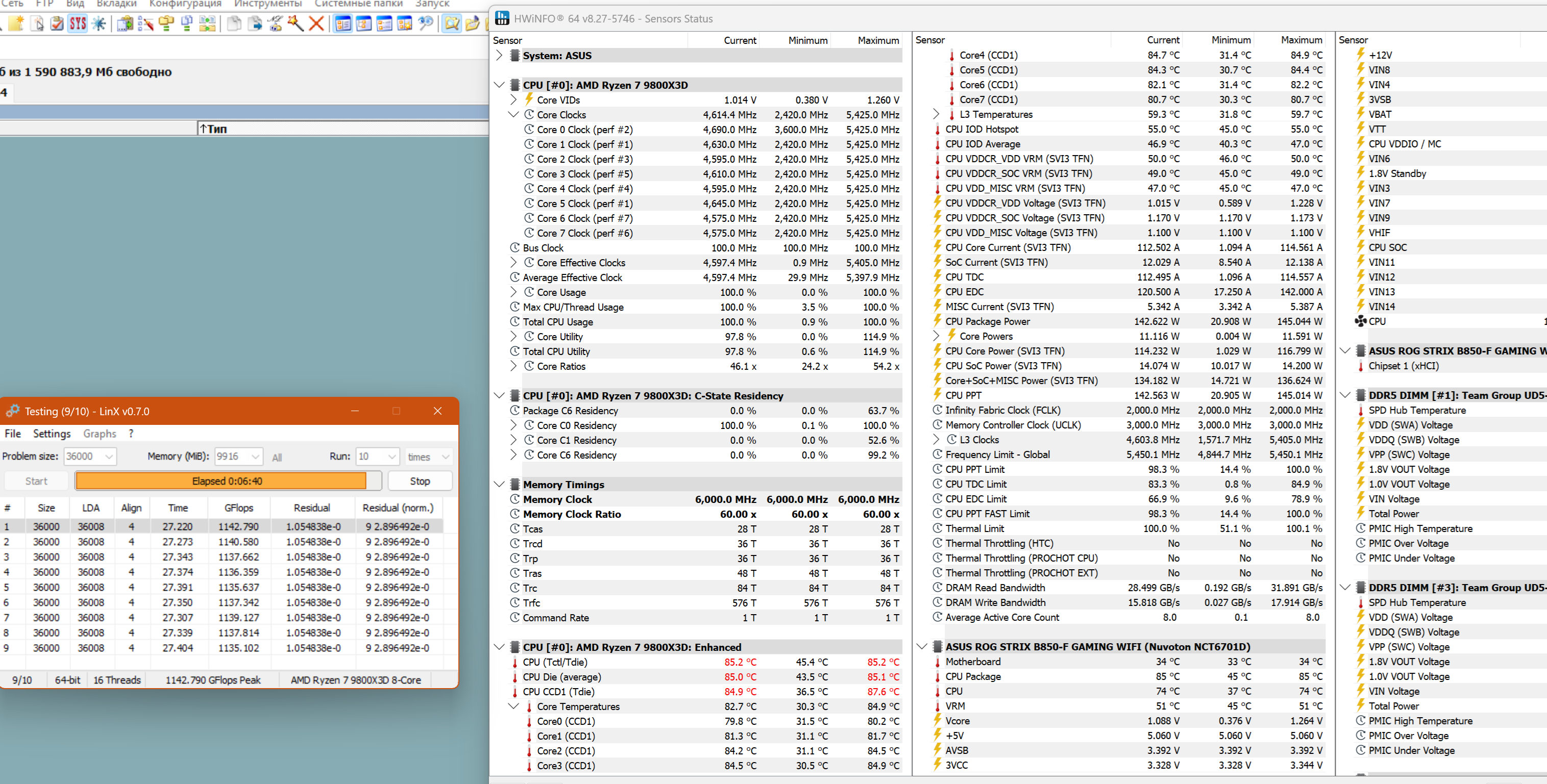Select result row 5 in LinX table
Image resolution: width=1547 pixels, height=784 pixels.
(180, 587)
